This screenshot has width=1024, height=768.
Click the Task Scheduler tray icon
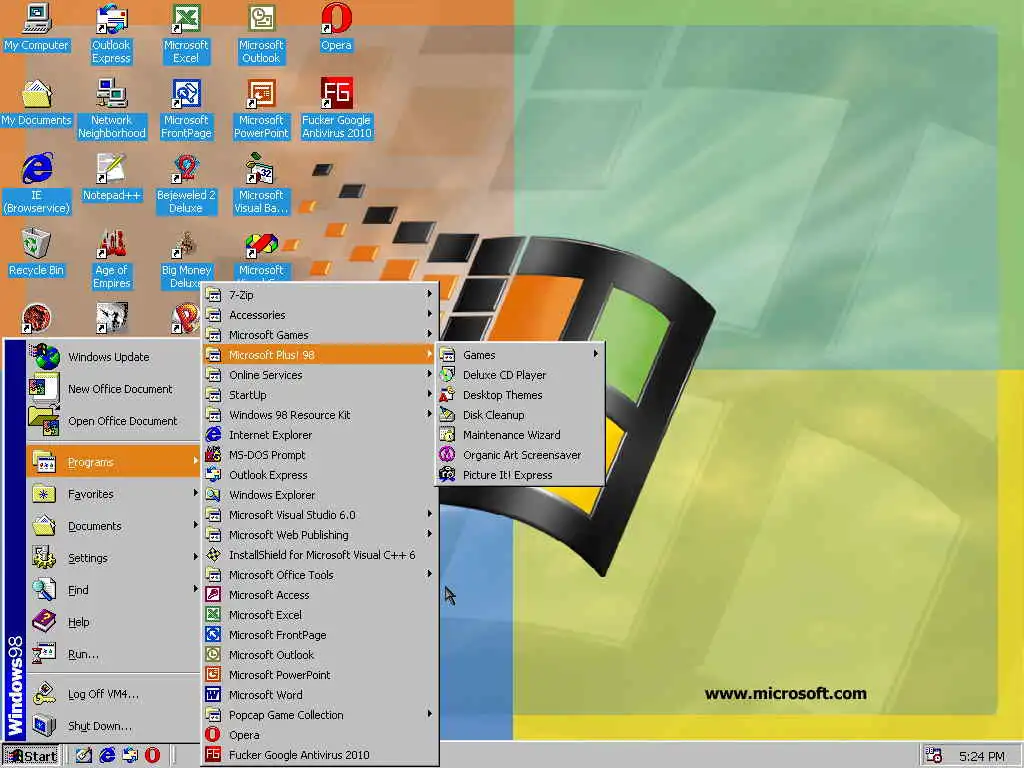[934, 756]
